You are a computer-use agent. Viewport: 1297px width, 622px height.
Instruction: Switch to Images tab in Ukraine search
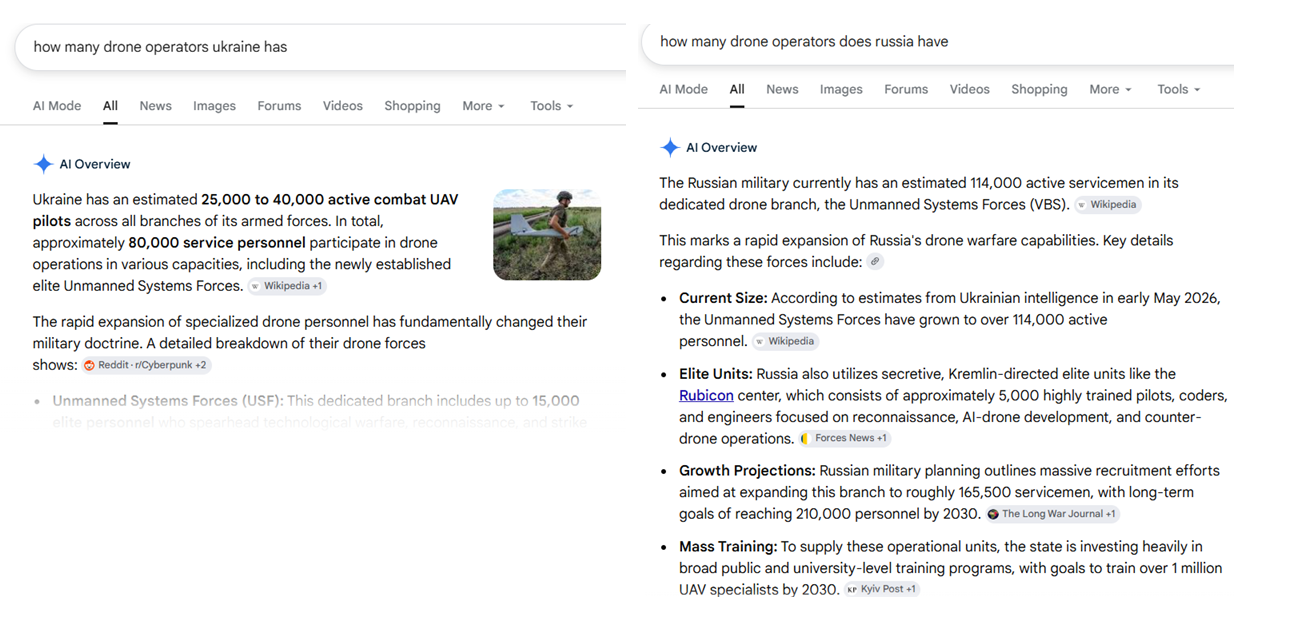pos(214,106)
